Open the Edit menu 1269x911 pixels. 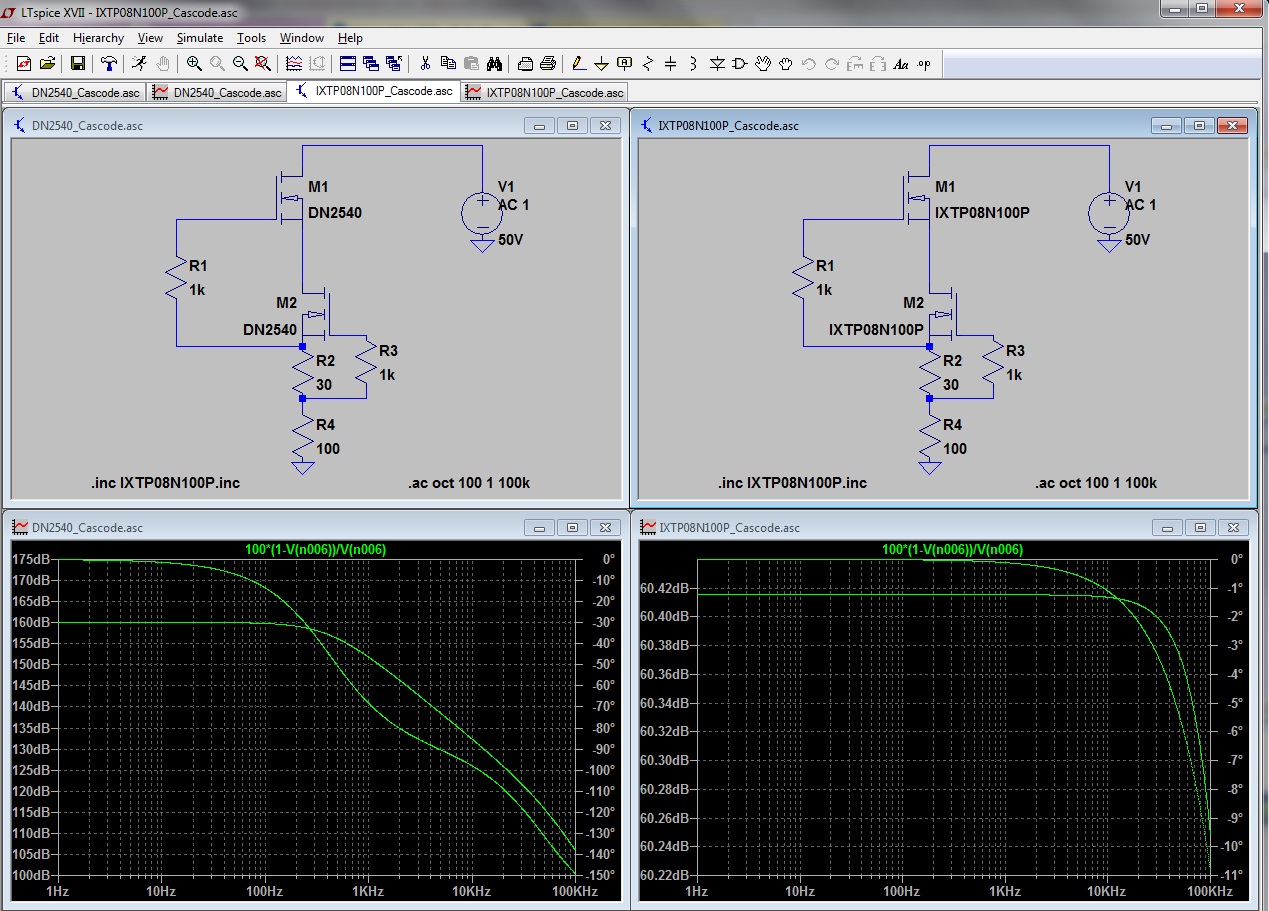click(49, 38)
